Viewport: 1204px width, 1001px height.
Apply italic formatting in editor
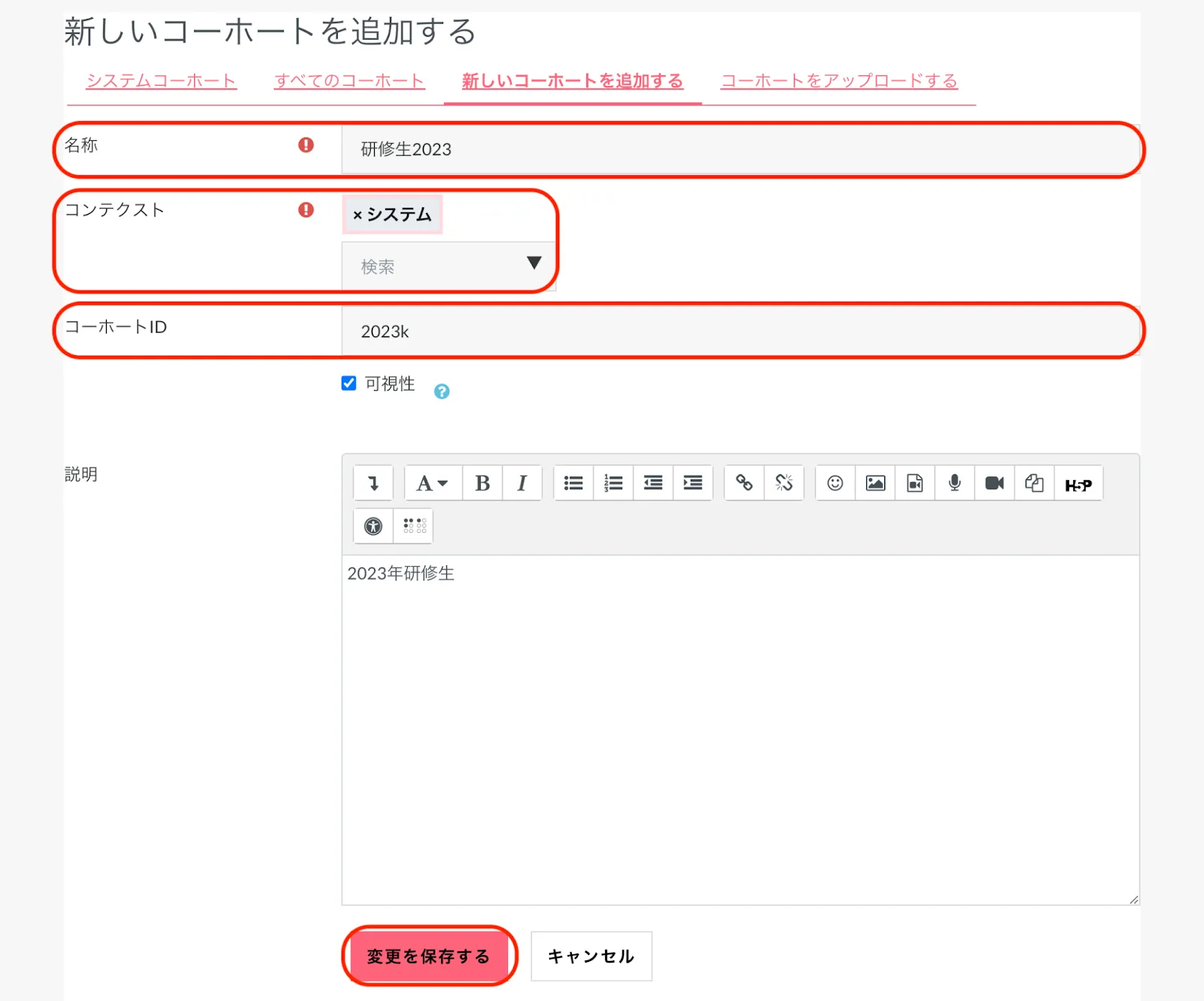[x=521, y=483]
